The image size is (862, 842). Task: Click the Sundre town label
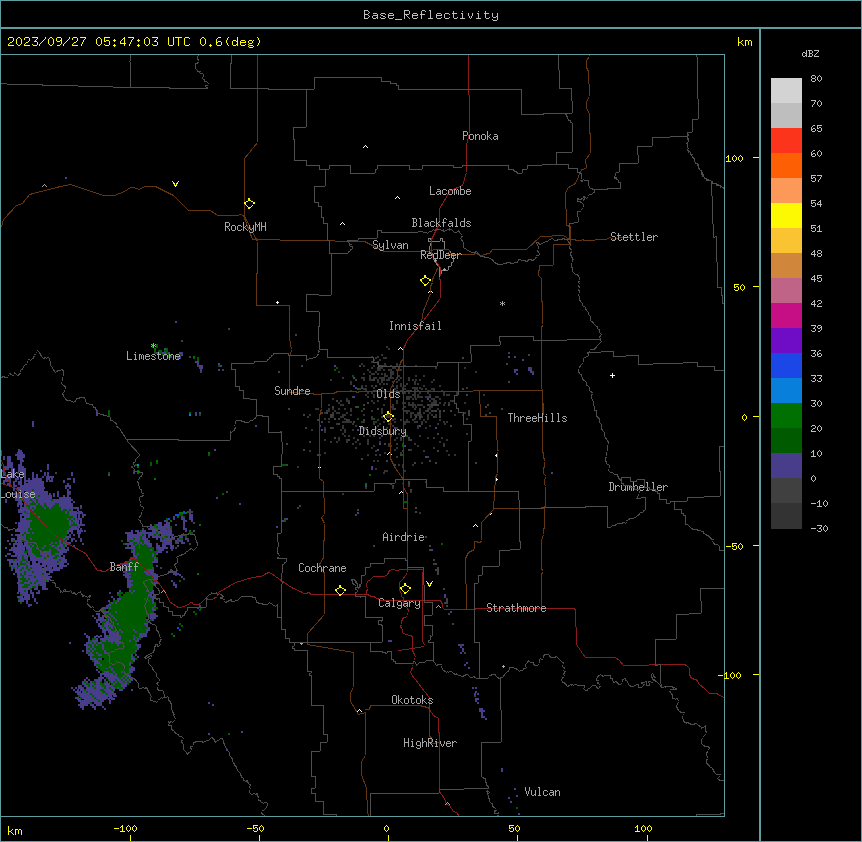292,391
